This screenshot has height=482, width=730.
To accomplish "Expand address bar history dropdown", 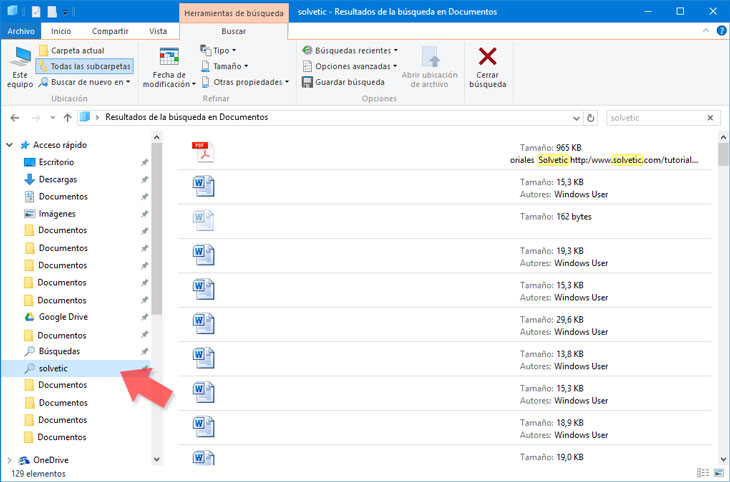I will coord(576,118).
